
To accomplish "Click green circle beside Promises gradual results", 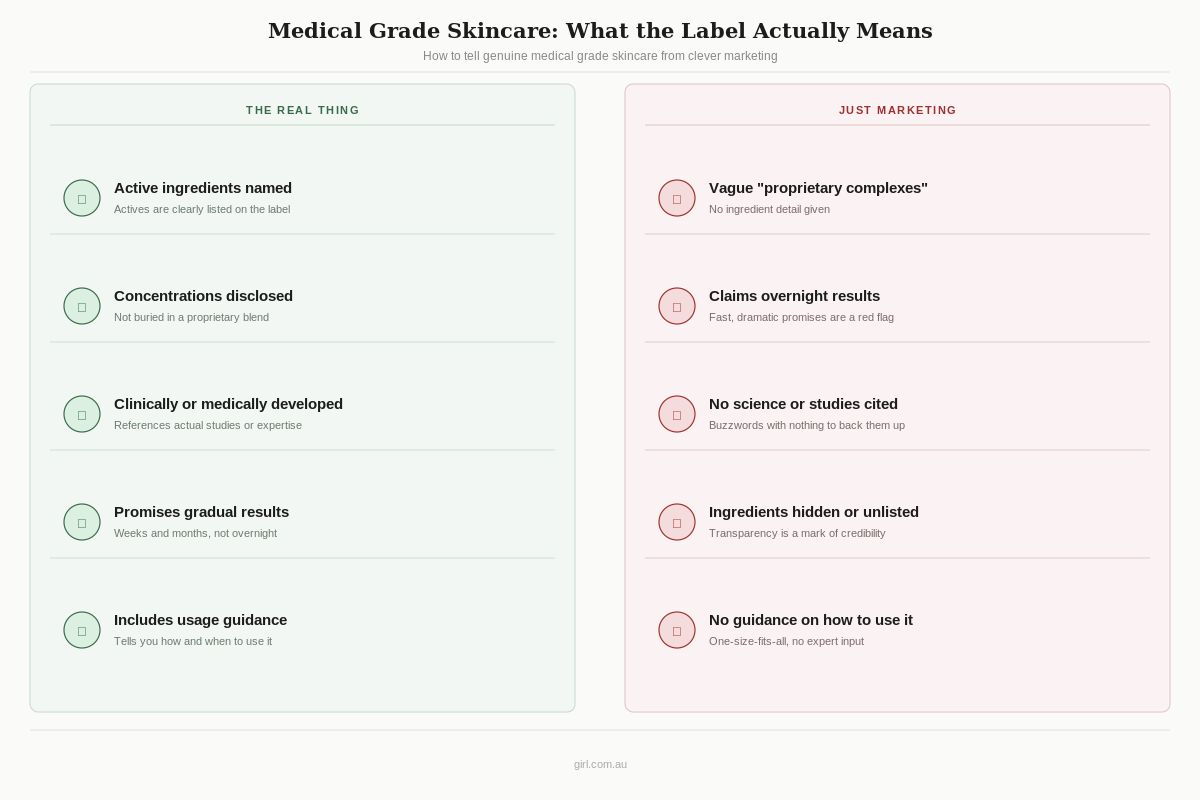I will [82, 522].
